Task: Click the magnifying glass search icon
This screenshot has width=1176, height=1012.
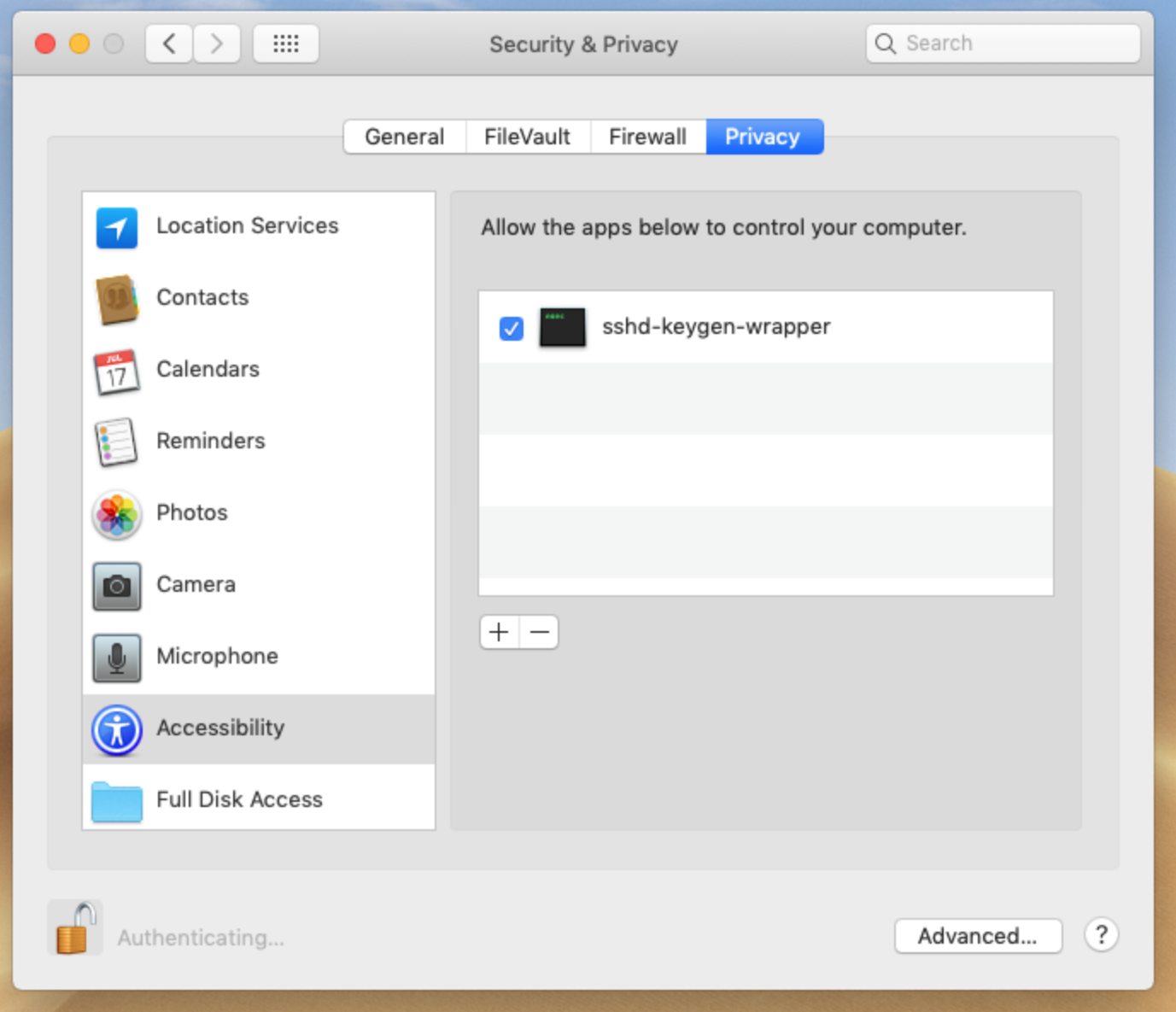Action: pyautogui.click(x=886, y=44)
